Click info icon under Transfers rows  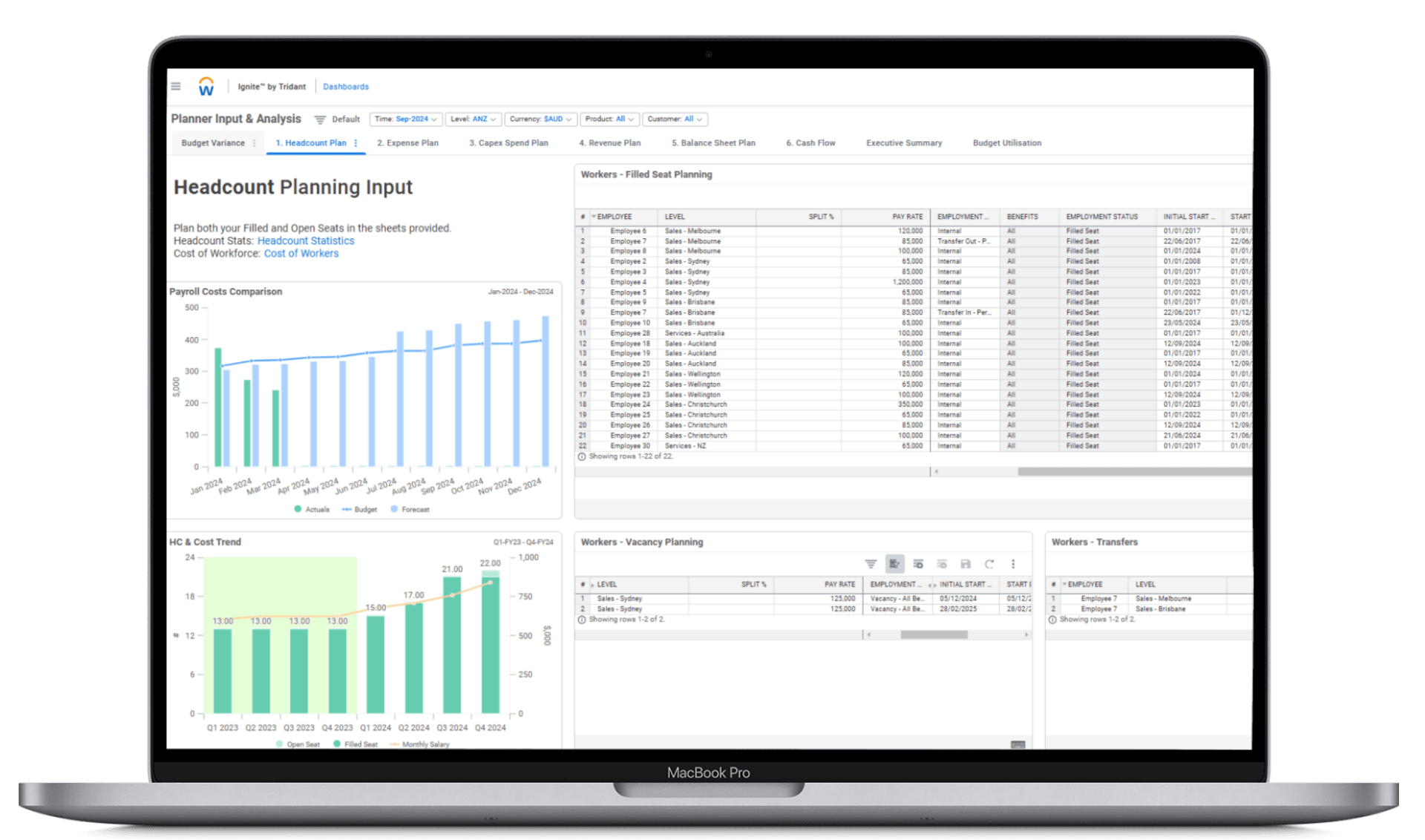[1052, 620]
